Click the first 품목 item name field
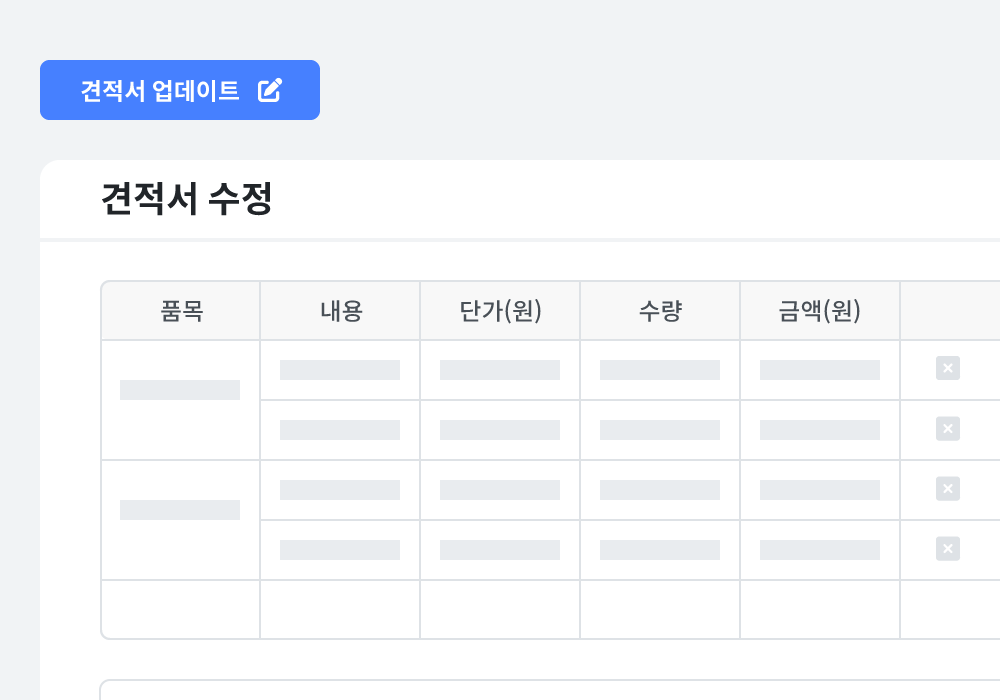 click(180, 390)
